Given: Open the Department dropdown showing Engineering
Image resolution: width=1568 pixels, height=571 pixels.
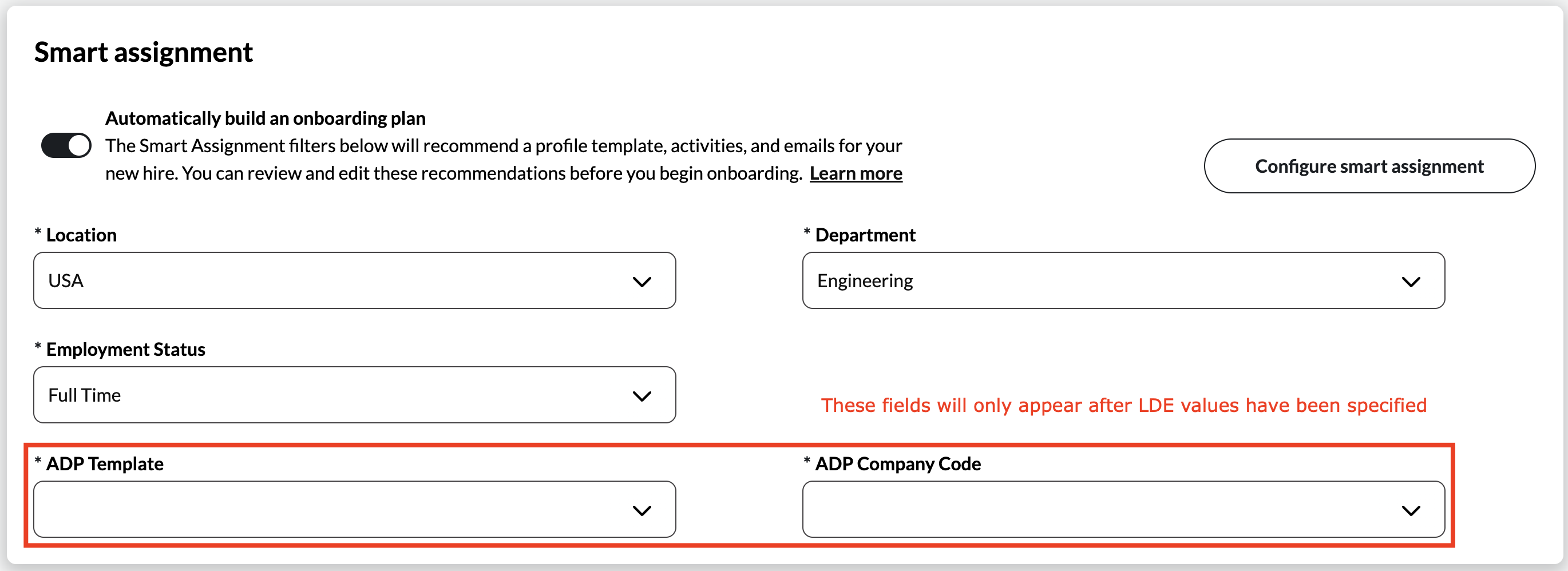Looking at the screenshot, I should click(1124, 280).
